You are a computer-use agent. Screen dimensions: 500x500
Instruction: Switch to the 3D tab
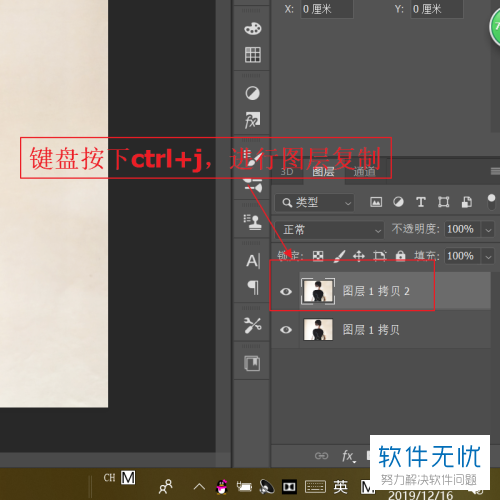click(x=287, y=172)
